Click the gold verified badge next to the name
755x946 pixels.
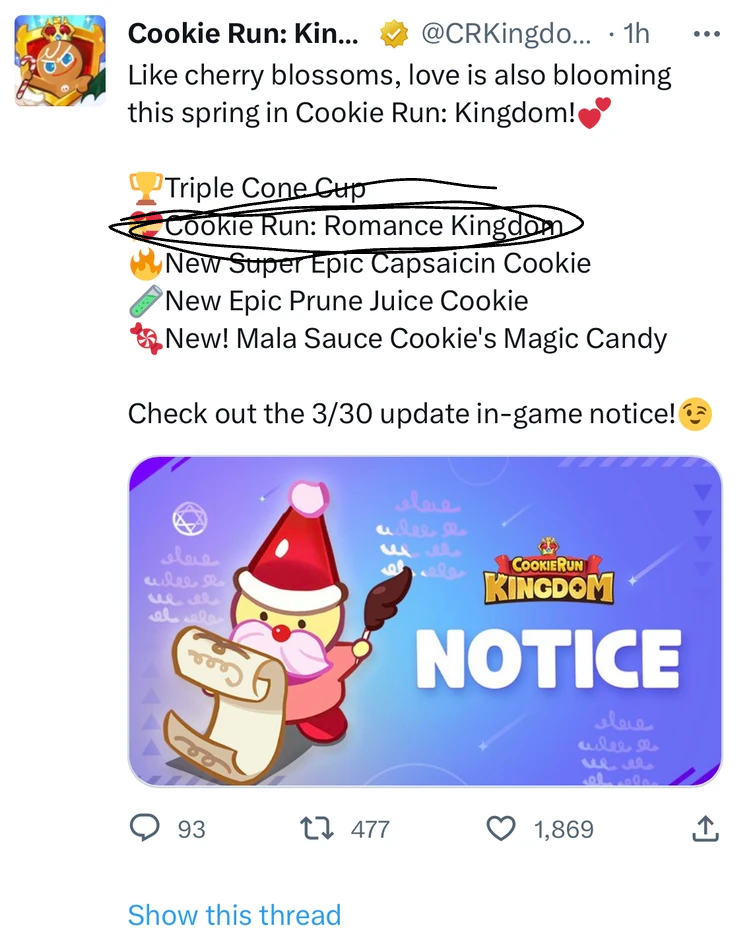(392, 33)
